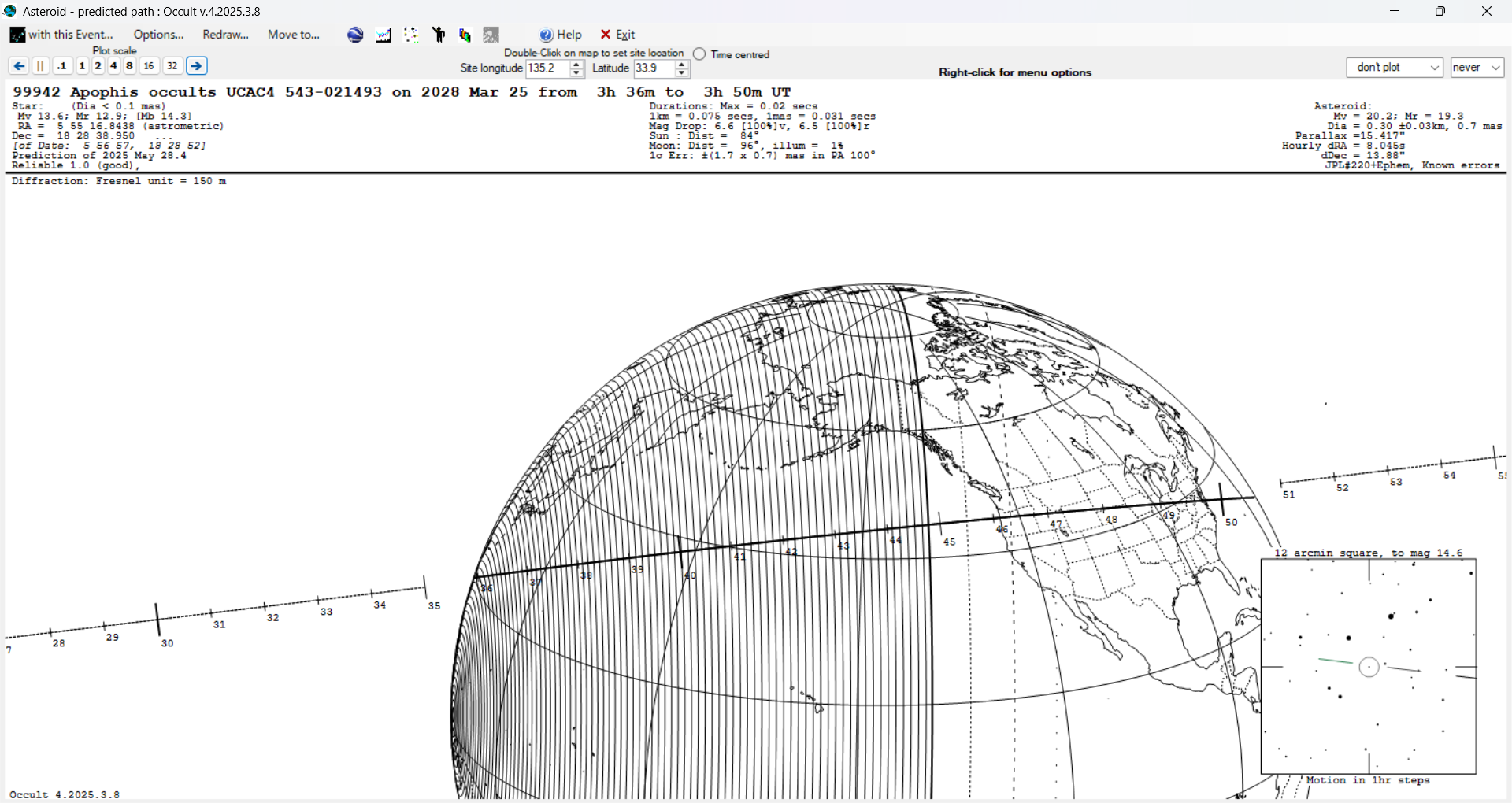Go to previous event with left arrow
1512x803 pixels.
[x=19, y=66]
